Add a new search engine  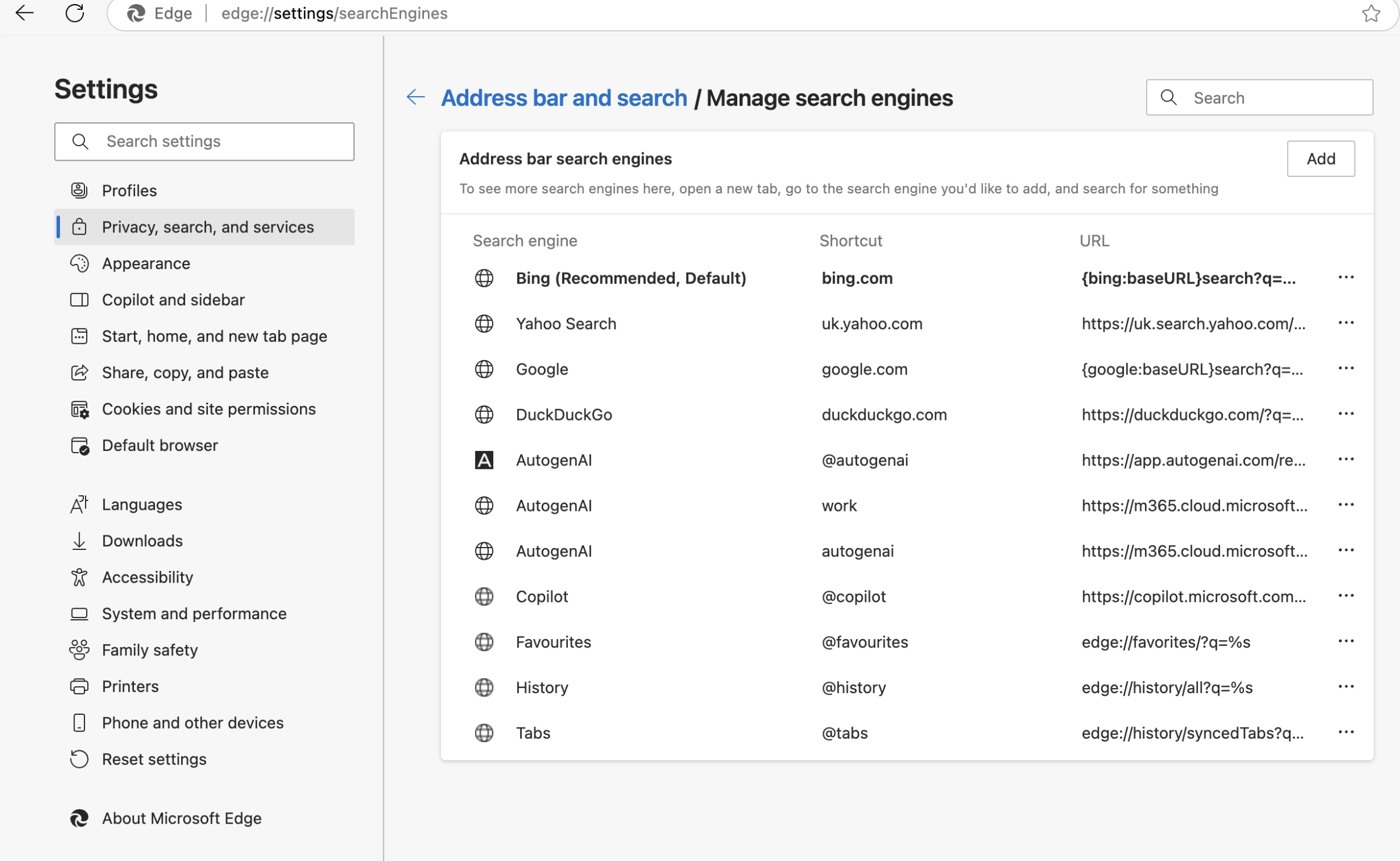[x=1321, y=158]
